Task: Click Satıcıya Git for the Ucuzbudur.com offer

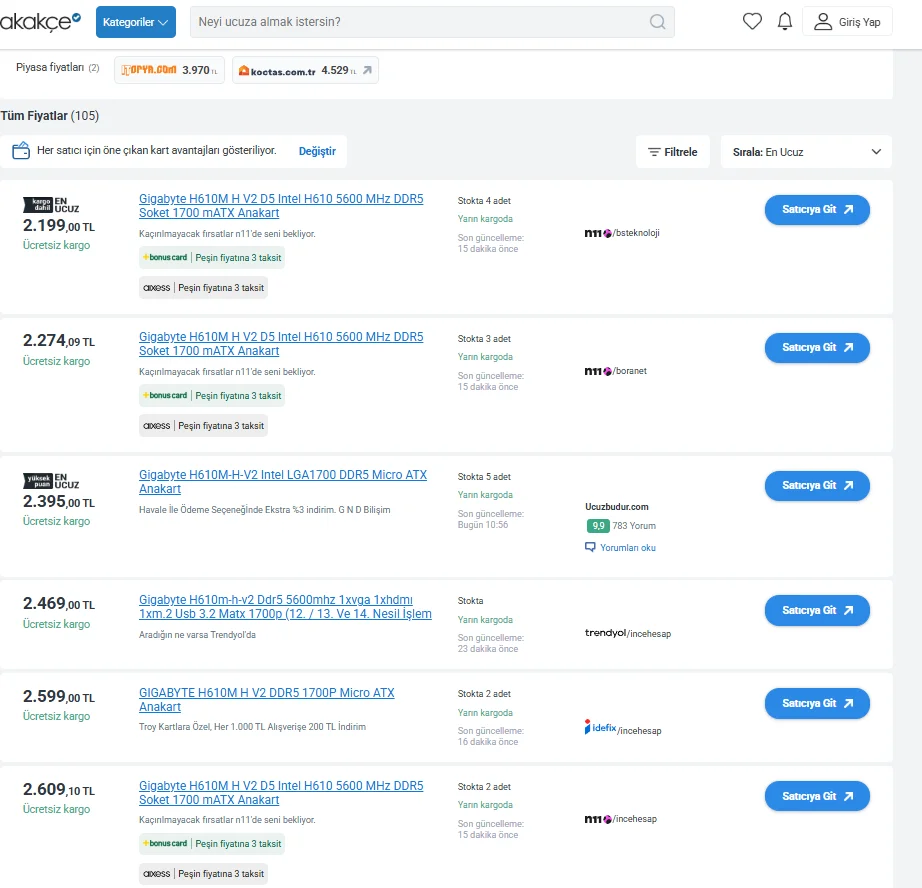Action: pyautogui.click(x=817, y=486)
